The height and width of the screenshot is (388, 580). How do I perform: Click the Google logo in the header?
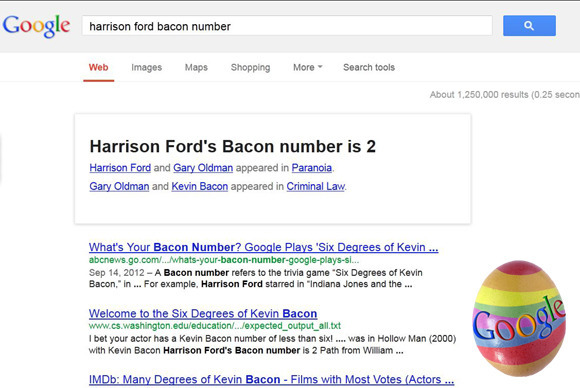pos(36,26)
